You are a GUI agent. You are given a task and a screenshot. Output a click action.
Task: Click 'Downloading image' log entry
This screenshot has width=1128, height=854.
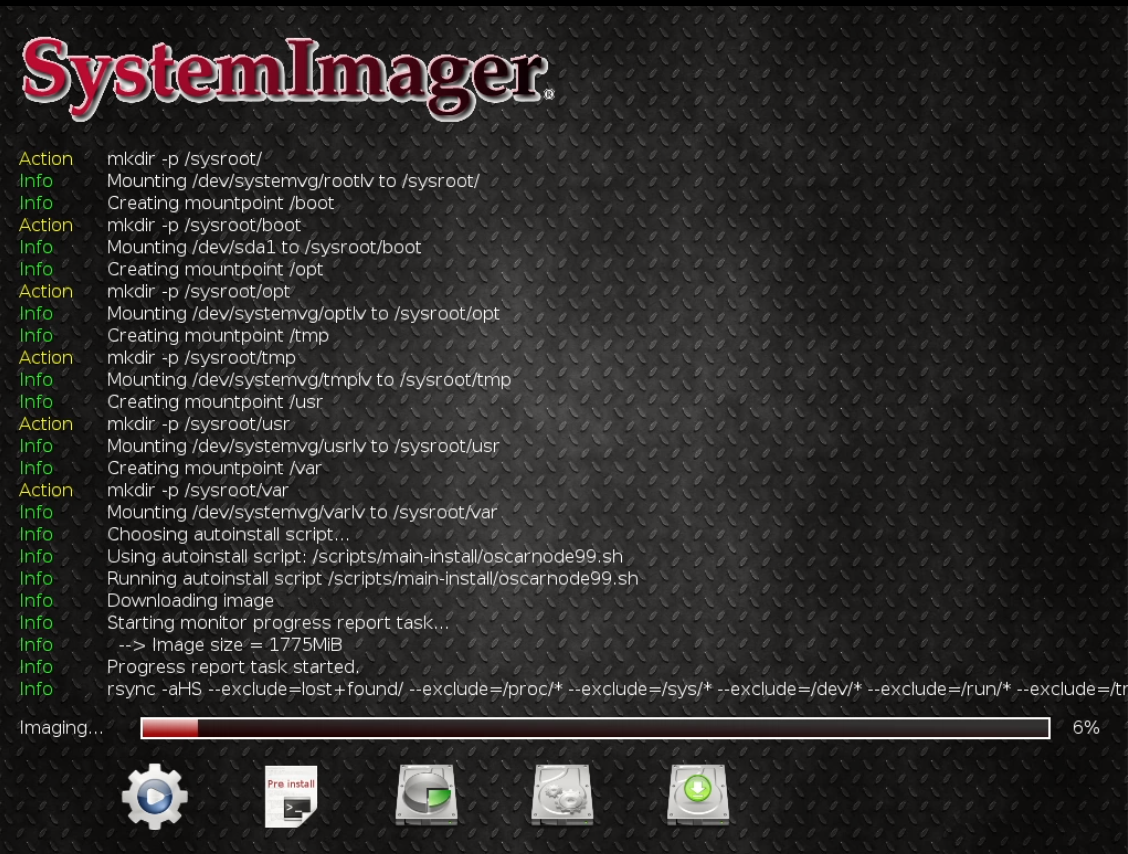[x=190, y=601]
